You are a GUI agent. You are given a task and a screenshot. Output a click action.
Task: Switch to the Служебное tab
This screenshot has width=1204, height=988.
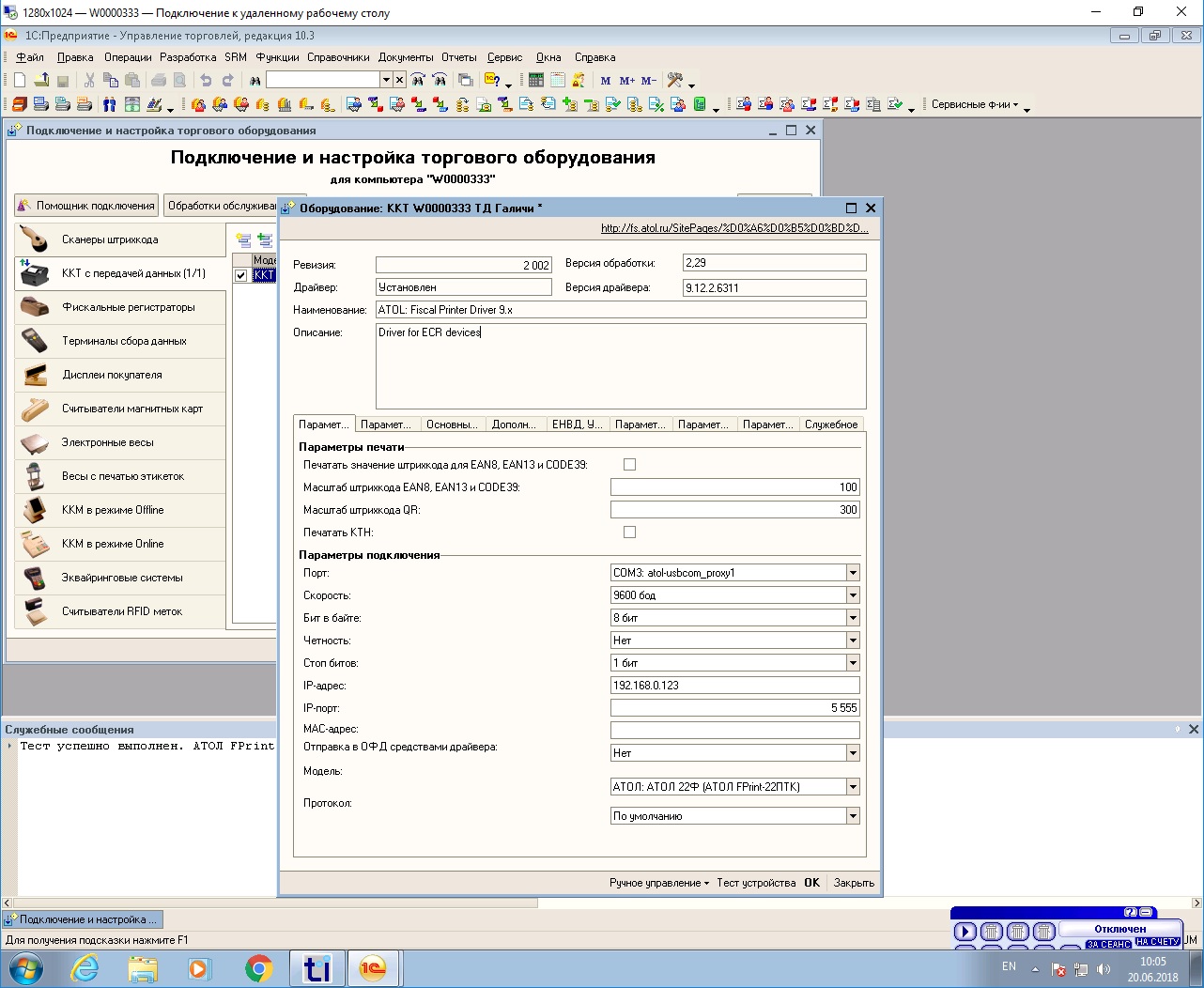(x=831, y=425)
